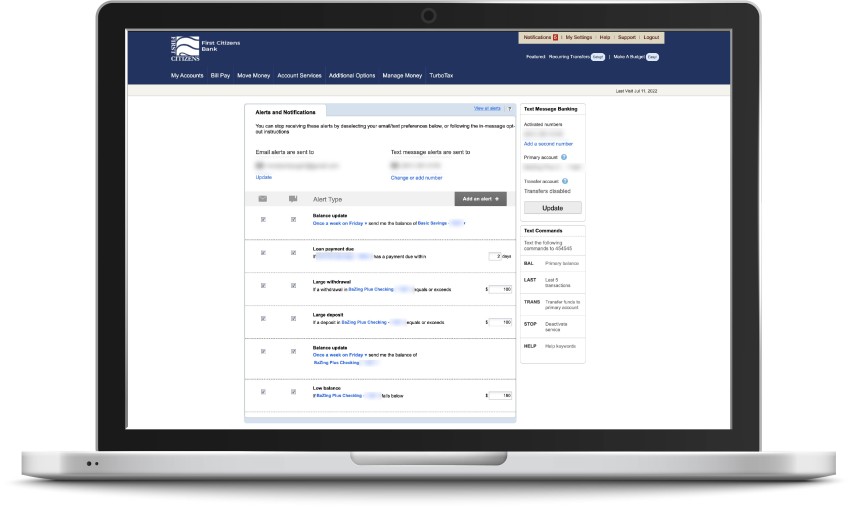Open Basic Savings account dropdown
Screen dimensions: 850x508
click(x=441, y=223)
